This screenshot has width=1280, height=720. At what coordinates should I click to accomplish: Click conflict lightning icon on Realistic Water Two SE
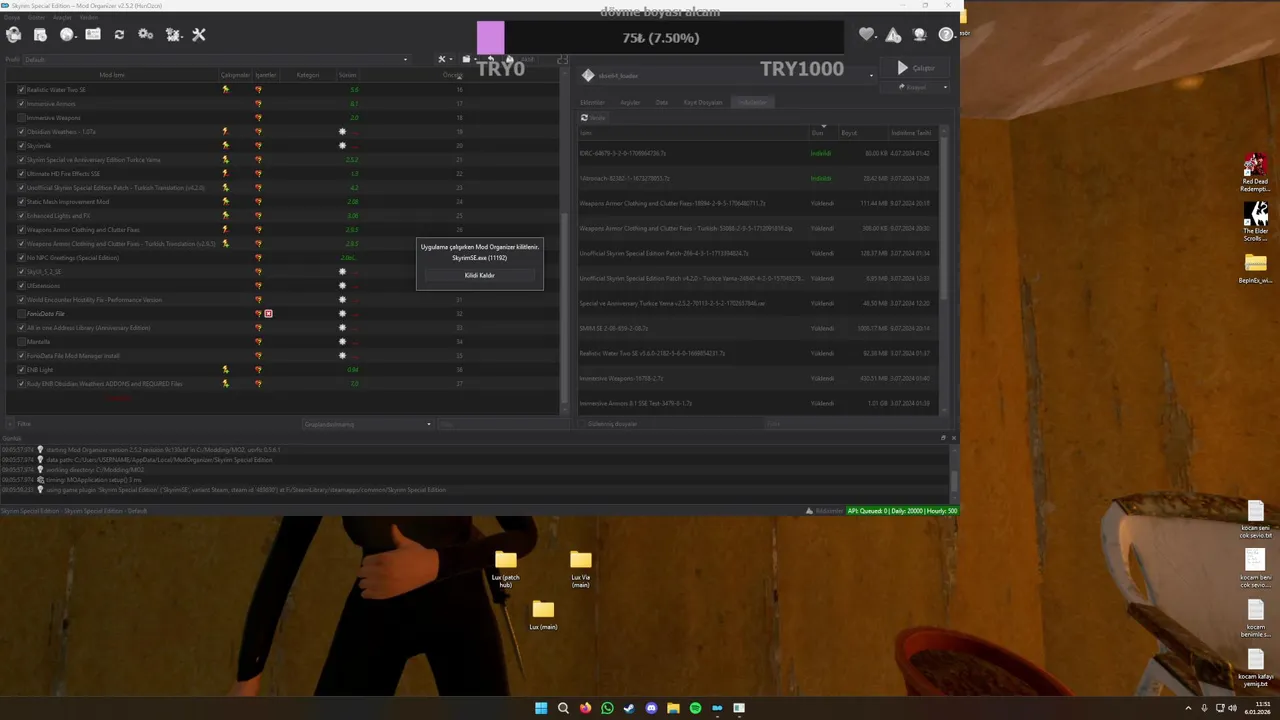coord(225,90)
